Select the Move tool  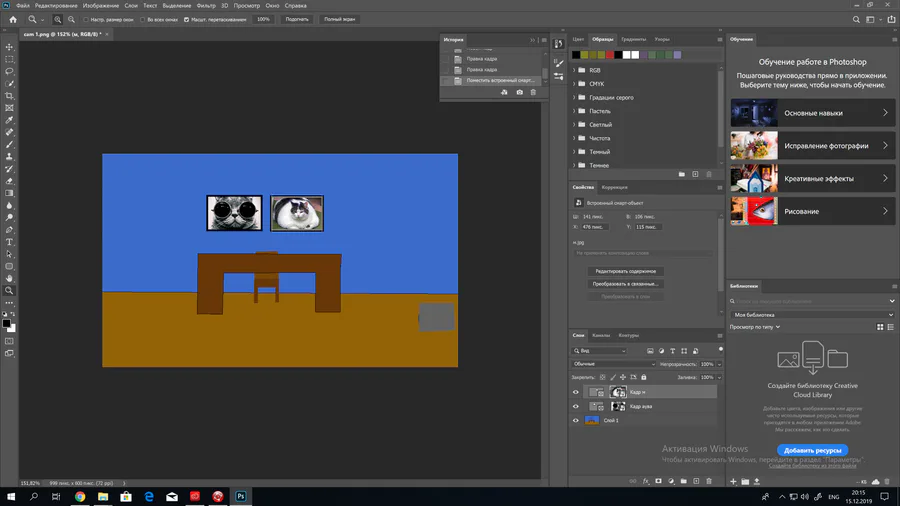tap(9, 47)
